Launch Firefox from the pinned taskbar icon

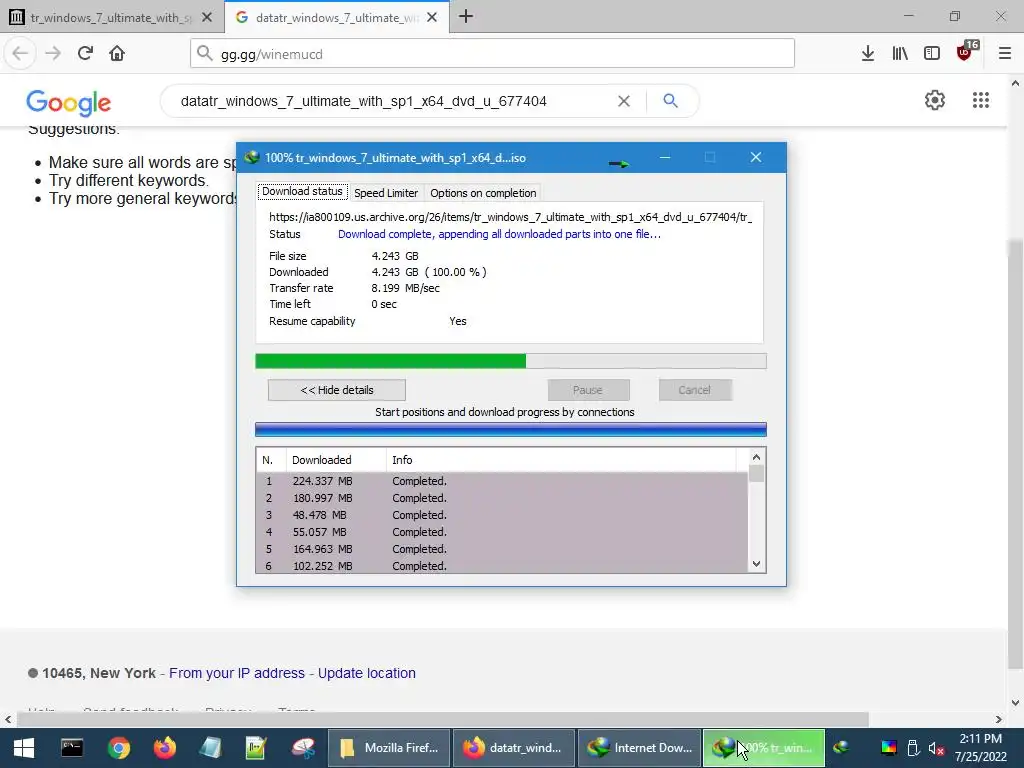[x=165, y=748]
